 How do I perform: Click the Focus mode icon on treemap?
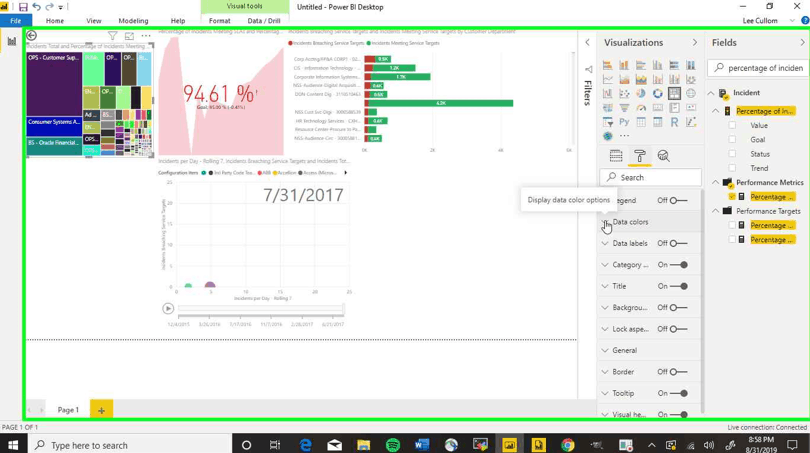coord(129,36)
